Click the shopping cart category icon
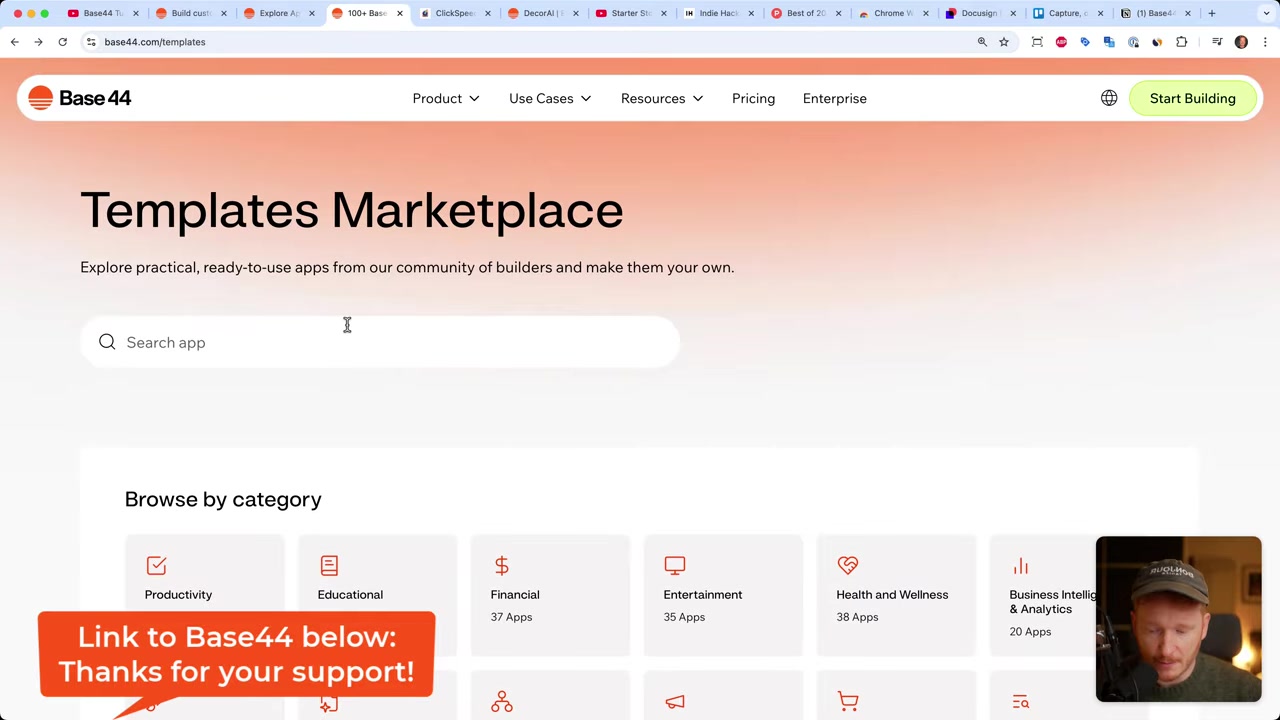 848,702
